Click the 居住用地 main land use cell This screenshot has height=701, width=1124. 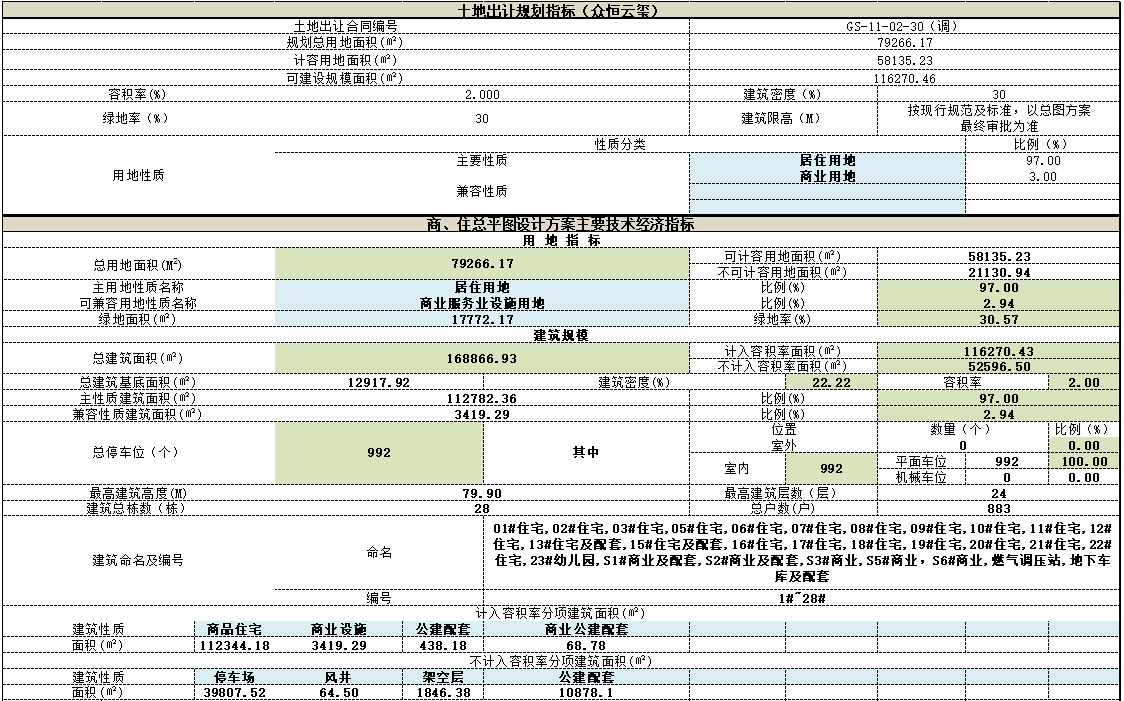pos(482,287)
